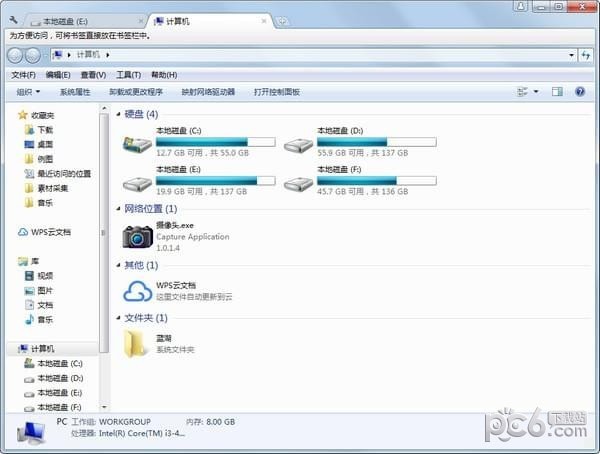Click 卸载或更改程序
The image size is (600, 454).
click(x=136, y=92)
